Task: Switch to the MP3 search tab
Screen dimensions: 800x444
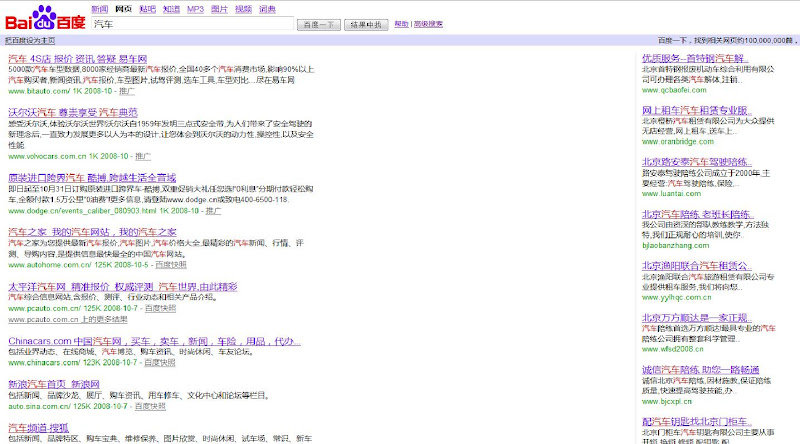Action: click(195, 9)
